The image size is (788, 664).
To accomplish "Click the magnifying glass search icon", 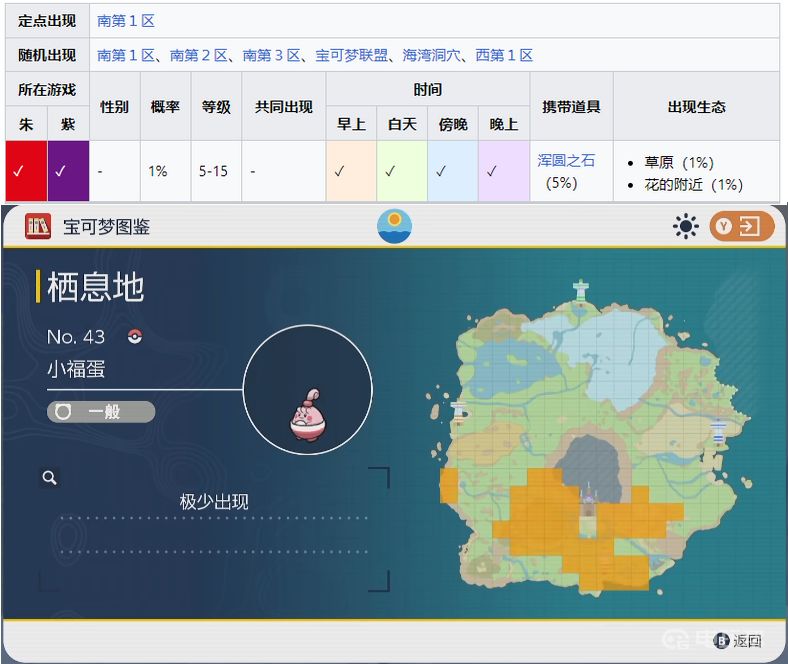I will pos(49,478).
